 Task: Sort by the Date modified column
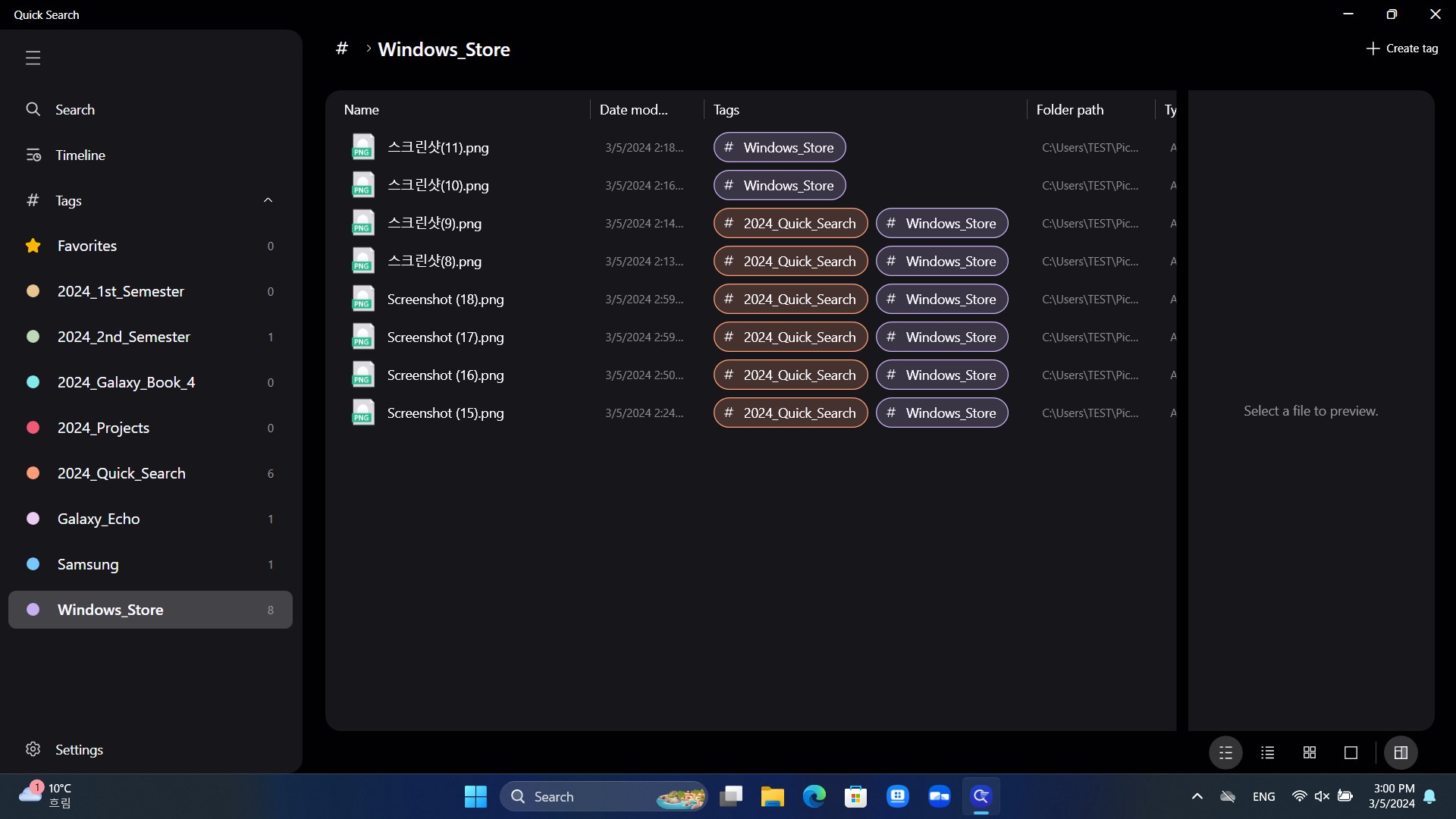tap(634, 110)
